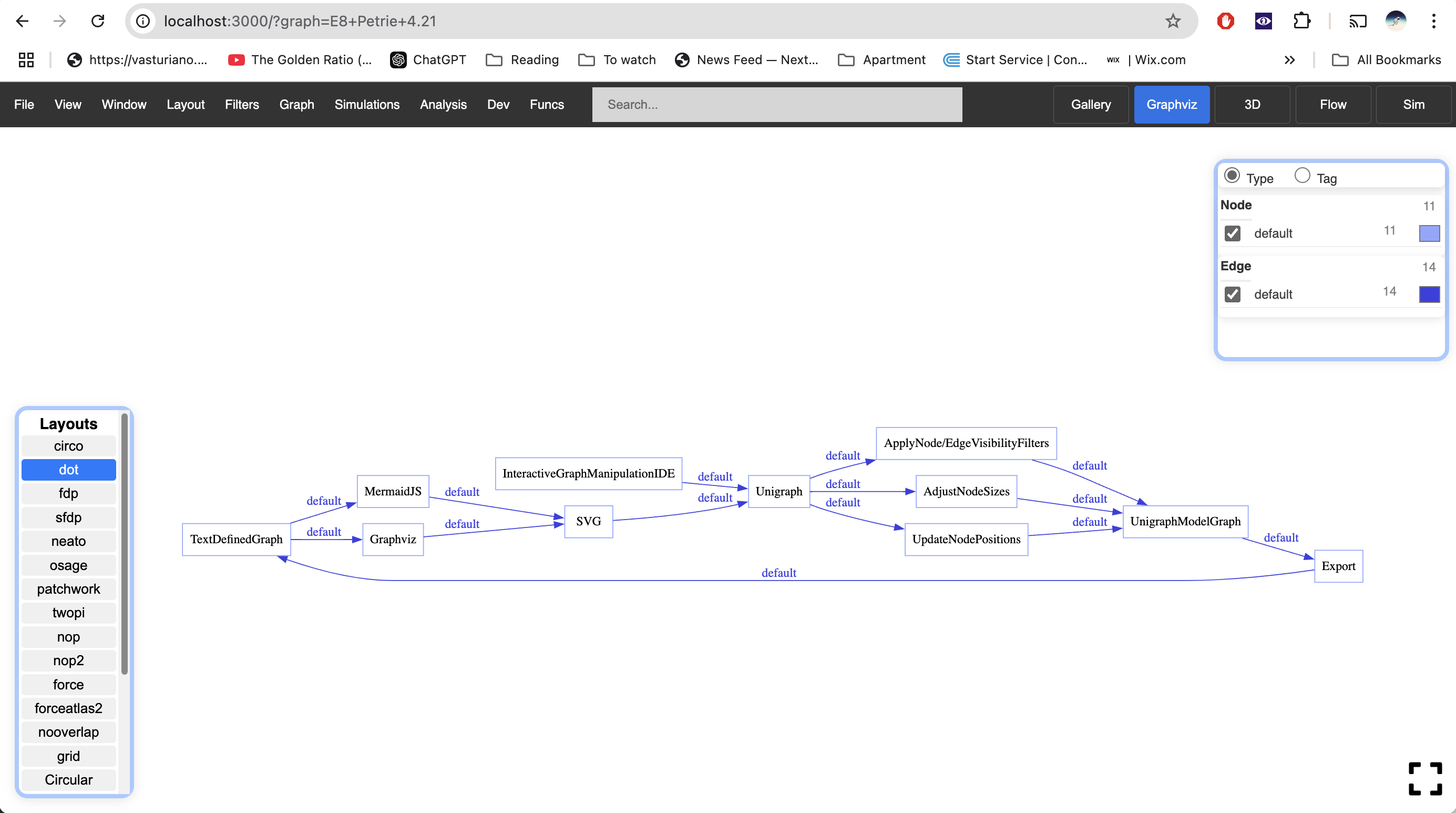Switch to the 3D view
This screenshot has height=813, width=1456.
pyautogui.click(x=1253, y=105)
